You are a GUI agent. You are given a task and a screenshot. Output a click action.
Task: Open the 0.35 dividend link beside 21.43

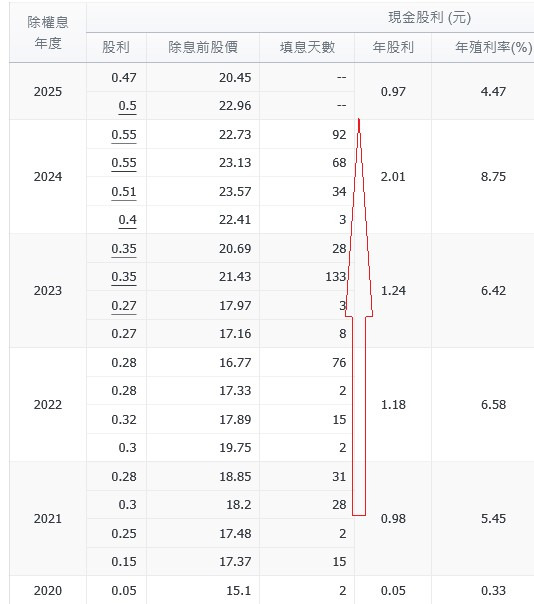(124, 277)
